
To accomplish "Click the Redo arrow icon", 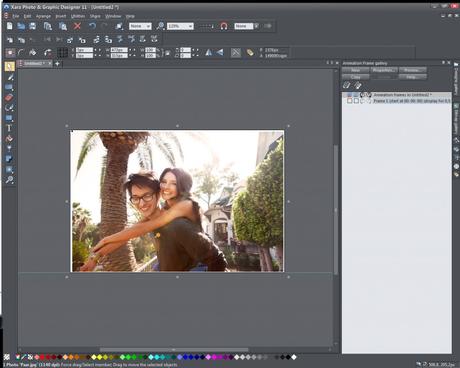I will pos(104,26).
